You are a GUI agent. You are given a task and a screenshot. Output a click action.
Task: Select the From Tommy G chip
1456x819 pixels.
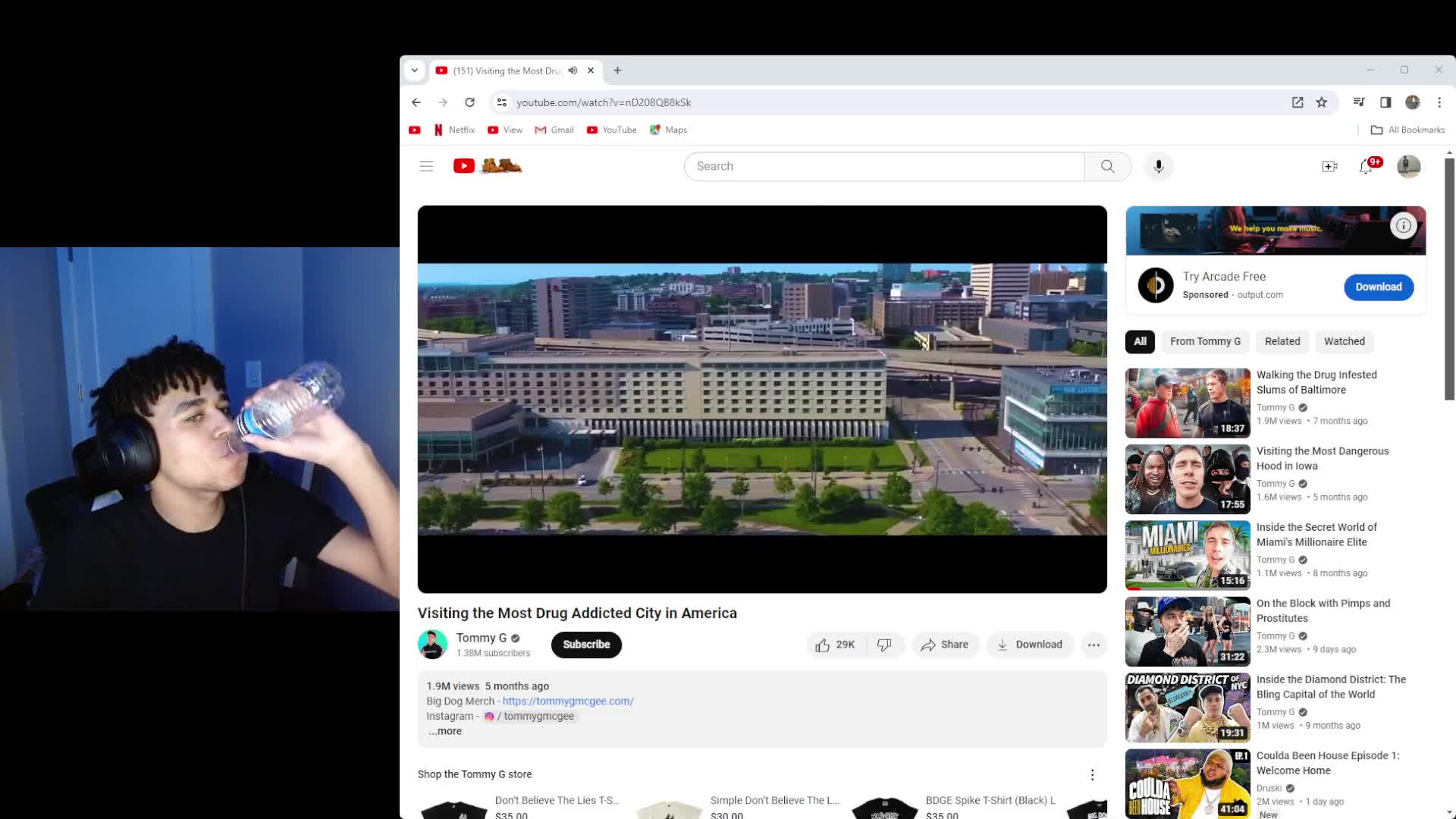[x=1205, y=341]
